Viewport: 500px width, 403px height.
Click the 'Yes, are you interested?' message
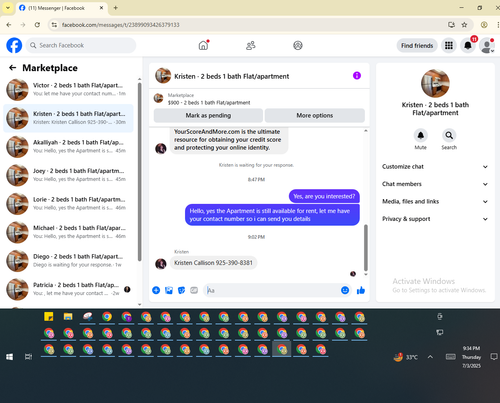pos(324,196)
